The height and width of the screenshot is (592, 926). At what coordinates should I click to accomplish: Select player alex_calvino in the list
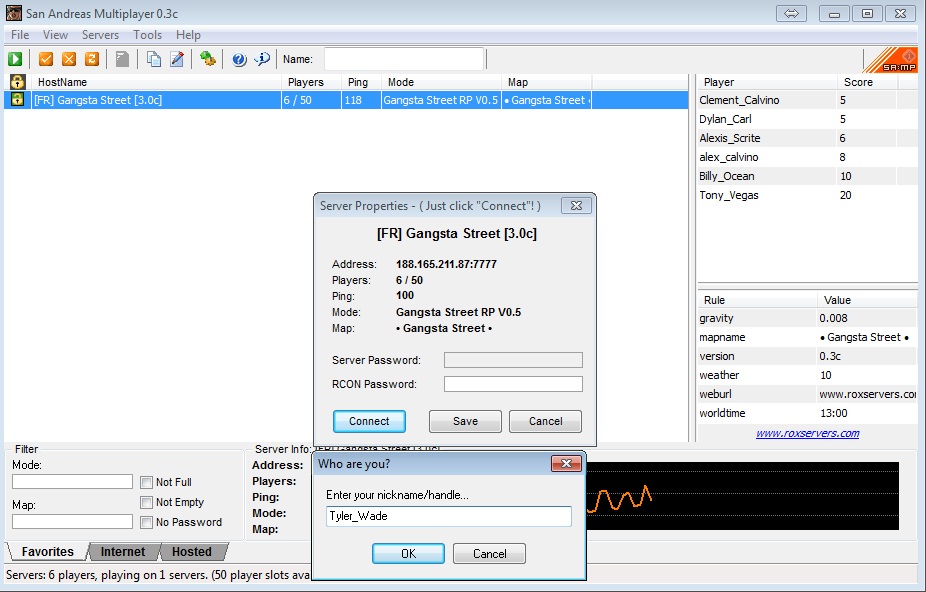point(807,157)
